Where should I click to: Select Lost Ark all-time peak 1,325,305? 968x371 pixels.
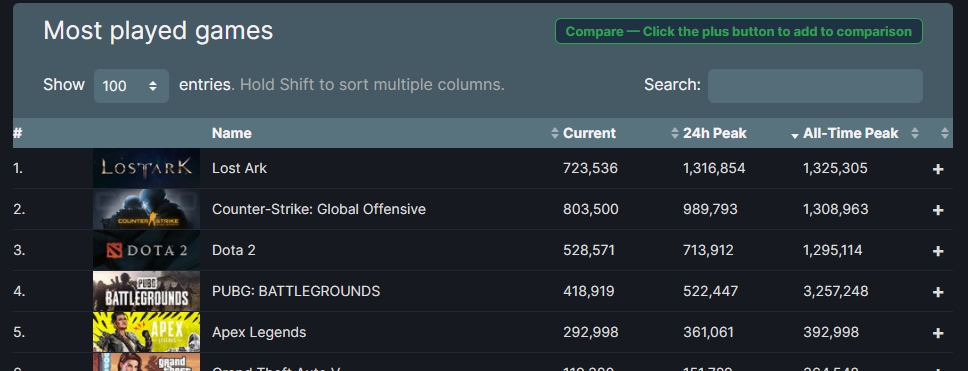click(835, 168)
